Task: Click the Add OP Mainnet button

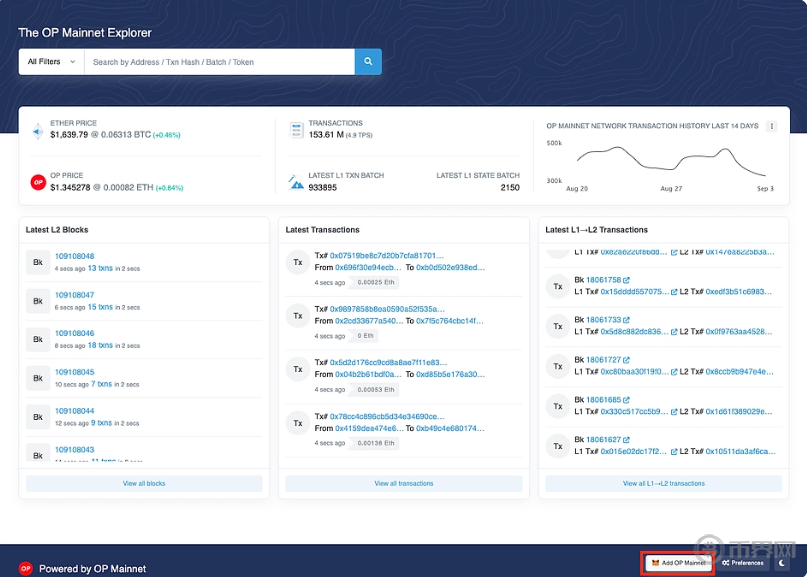Action: coord(679,563)
